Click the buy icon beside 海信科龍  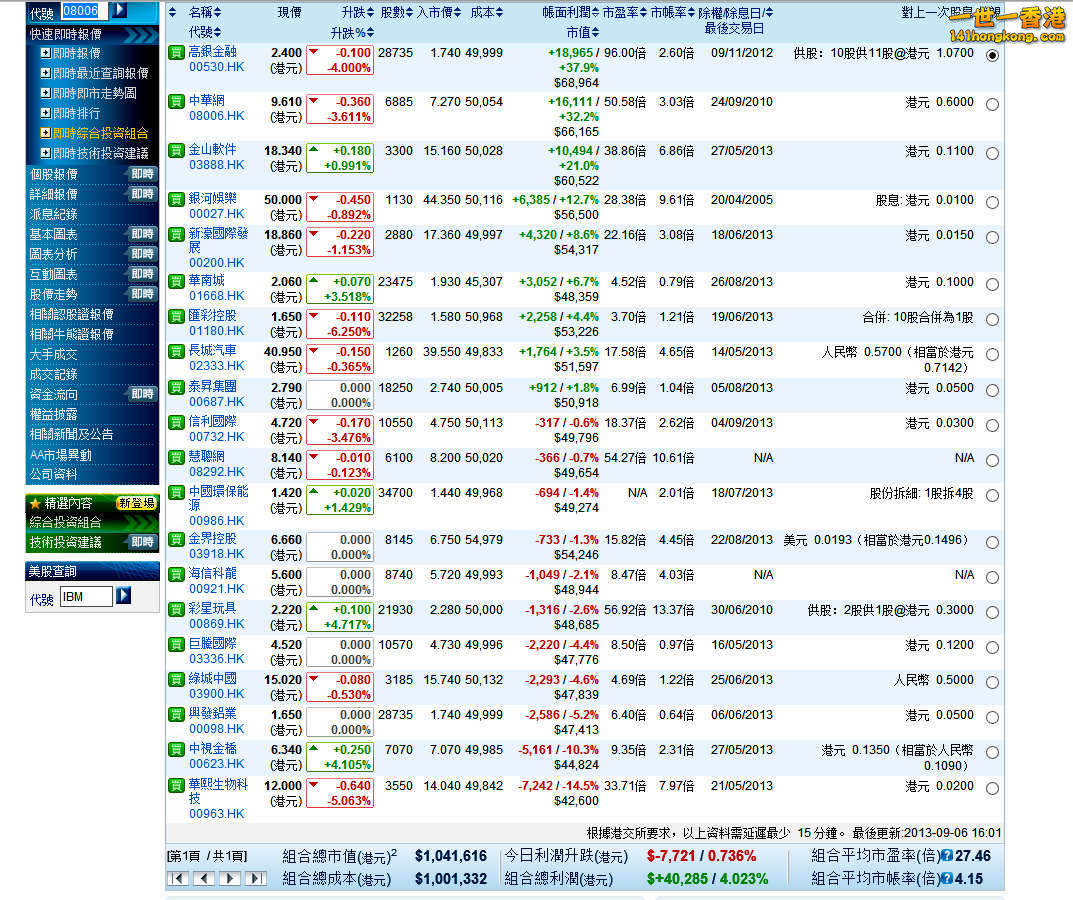pos(177,574)
